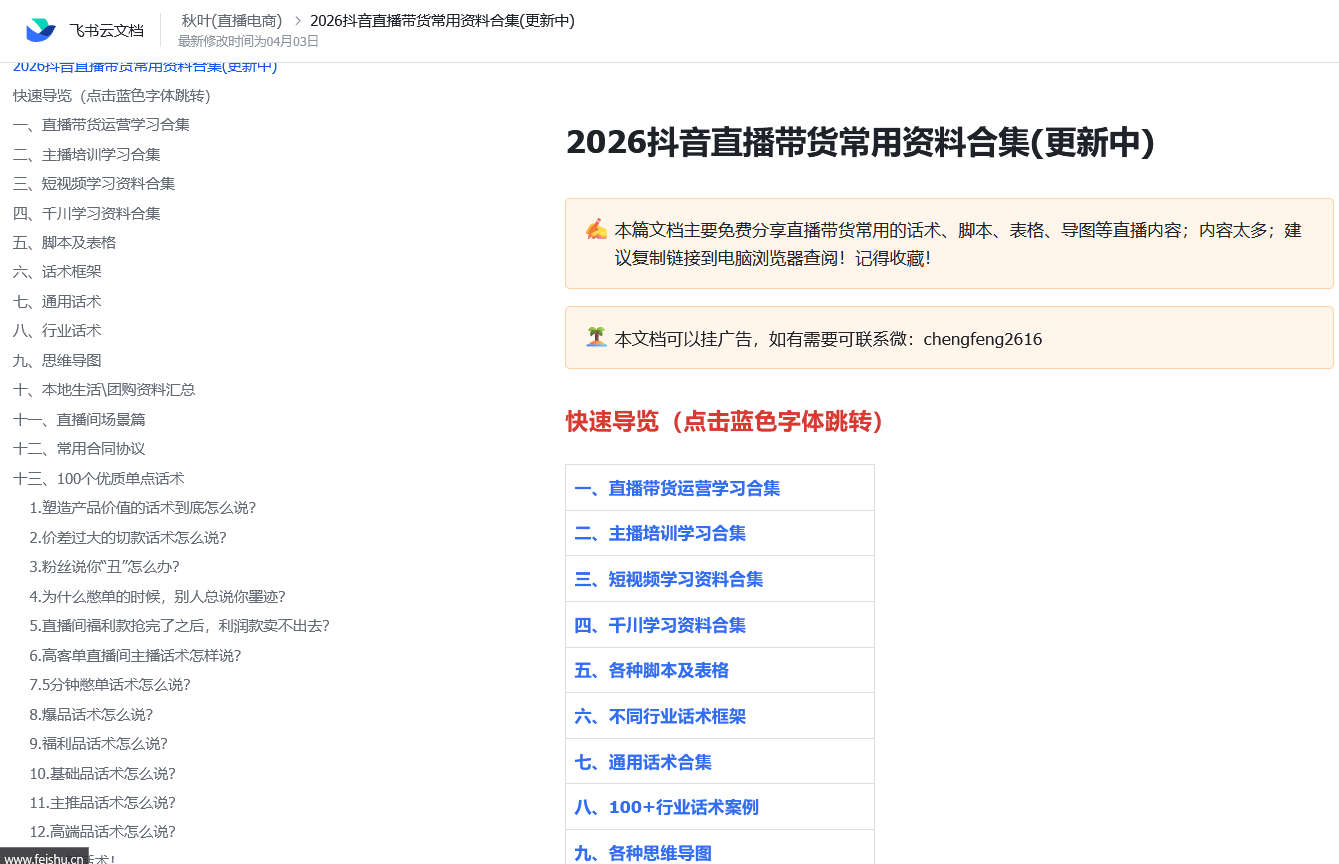Follow table link 七、通用话术合集

643,763
